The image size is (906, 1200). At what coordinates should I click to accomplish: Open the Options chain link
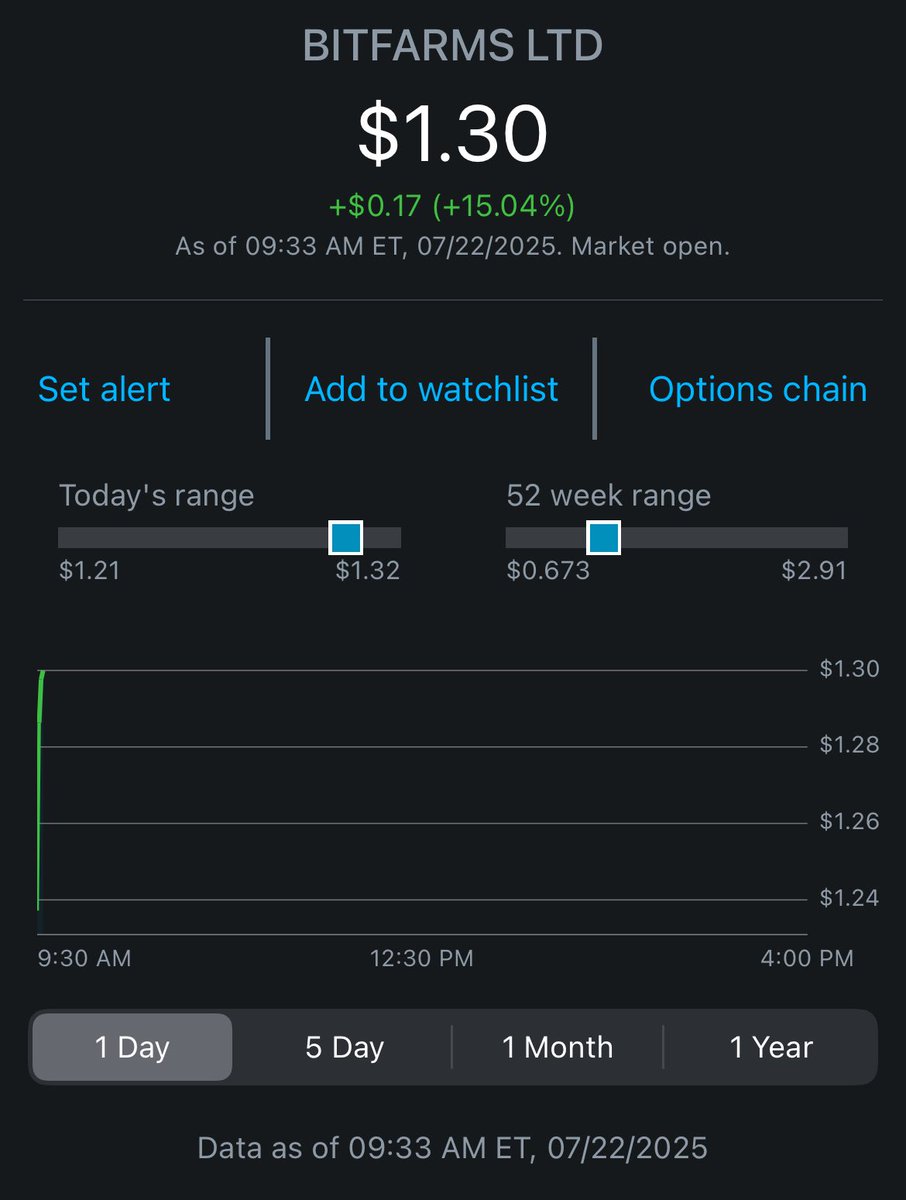click(758, 389)
